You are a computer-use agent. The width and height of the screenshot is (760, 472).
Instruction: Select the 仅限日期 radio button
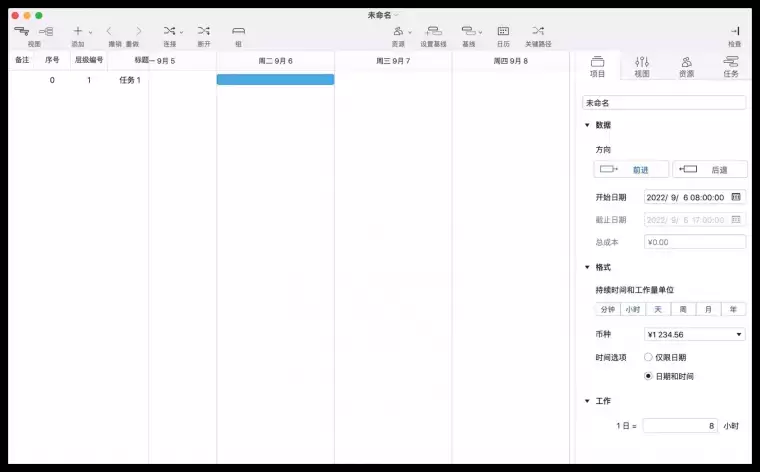pyautogui.click(x=648, y=357)
